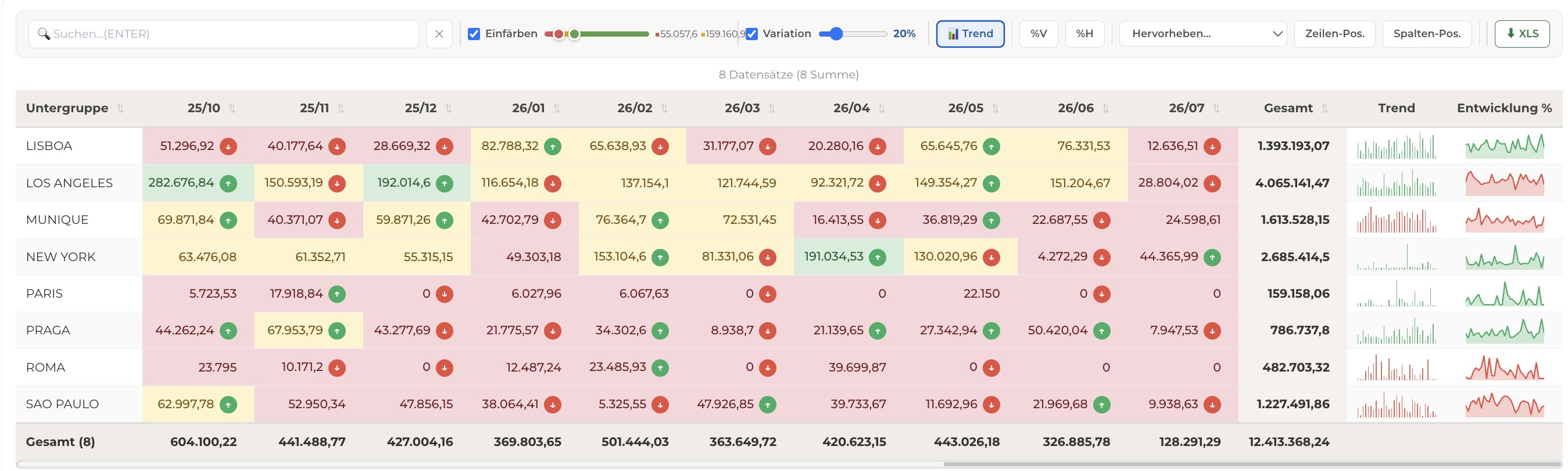This screenshot has height=471, width=1568.
Task: Click the %V button
Action: [x=1039, y=34]
